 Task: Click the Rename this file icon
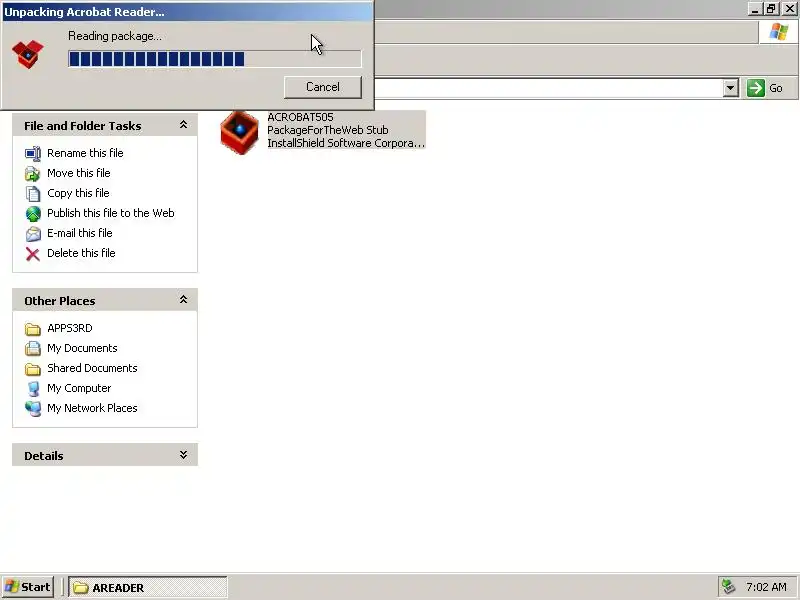tap(33, 154)
